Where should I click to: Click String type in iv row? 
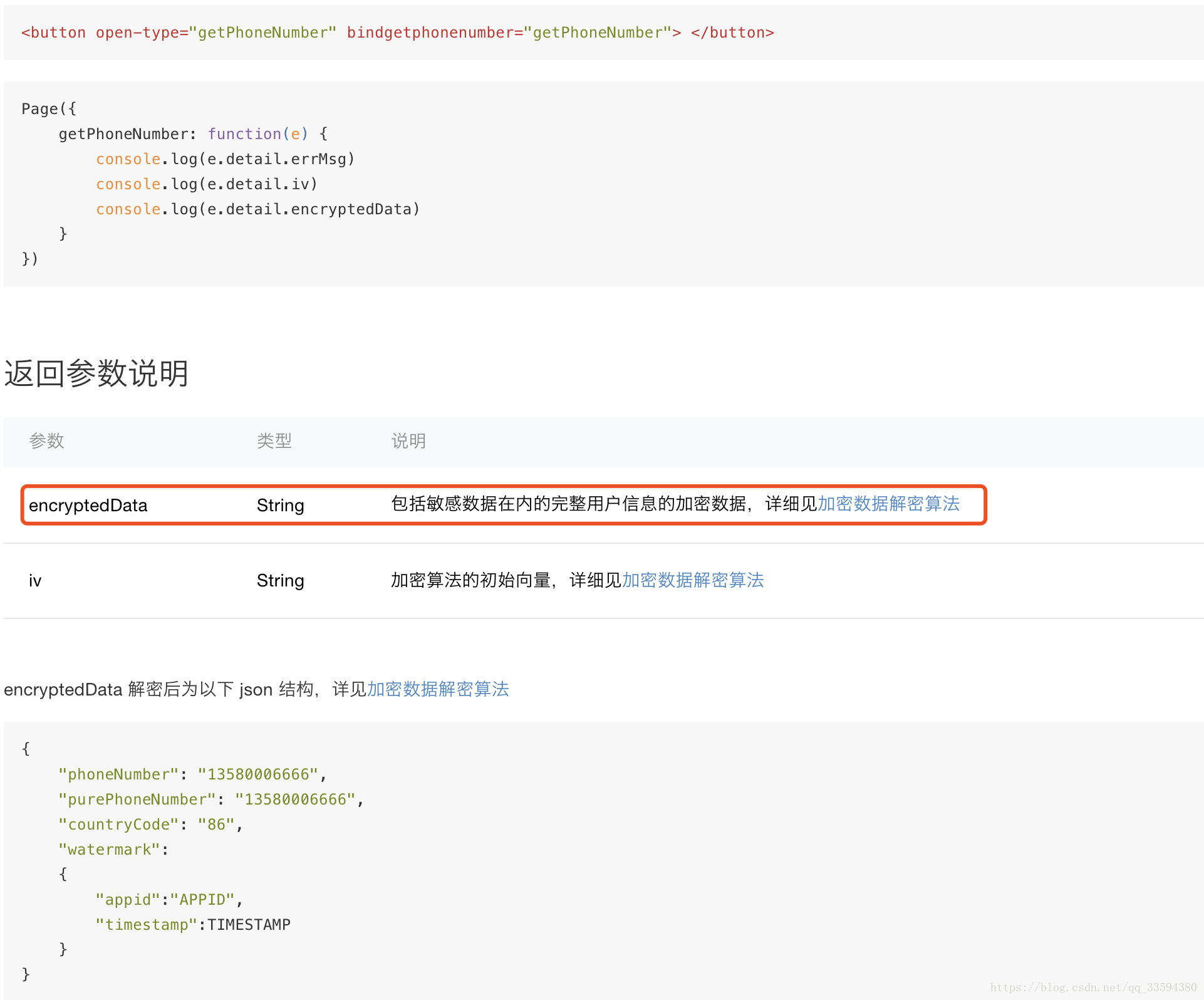(280, 581)
